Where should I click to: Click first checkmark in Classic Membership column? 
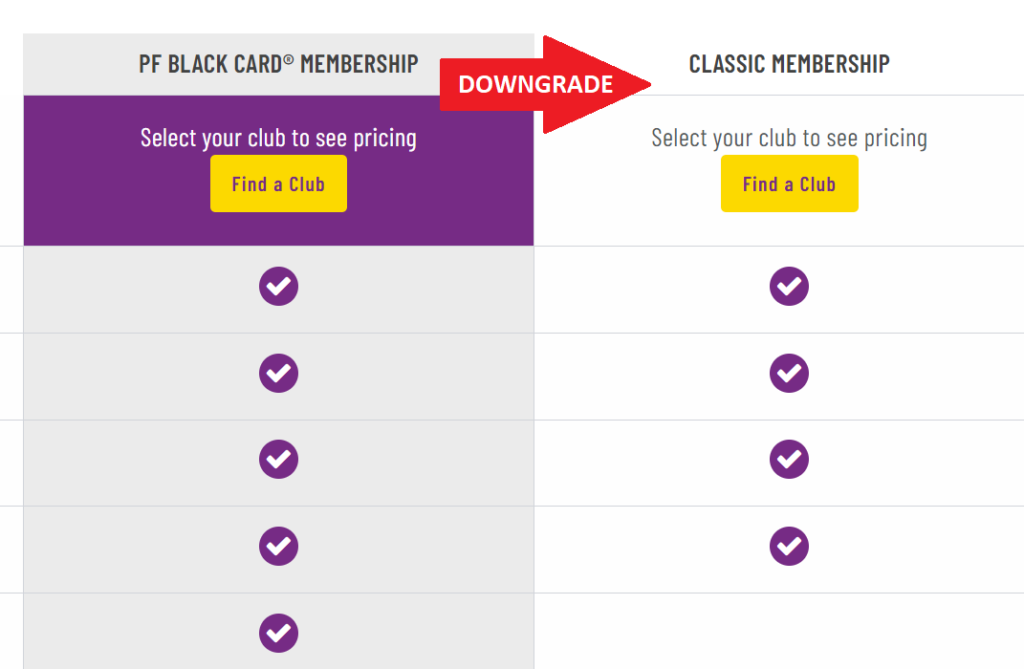(x=789, y=287)
